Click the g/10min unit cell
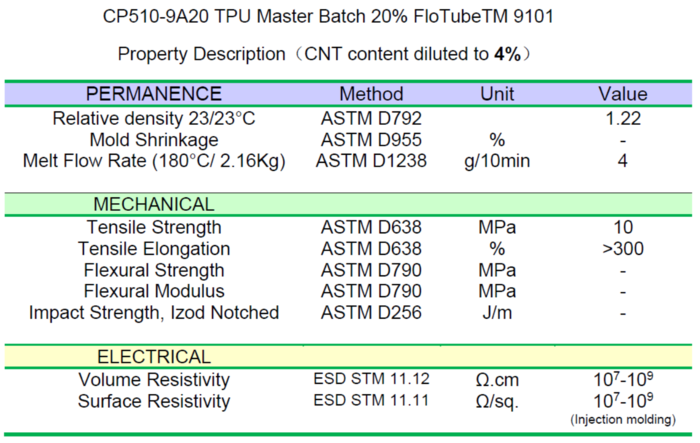This screenshot has width=700, height=443. (x=497, y=161)
